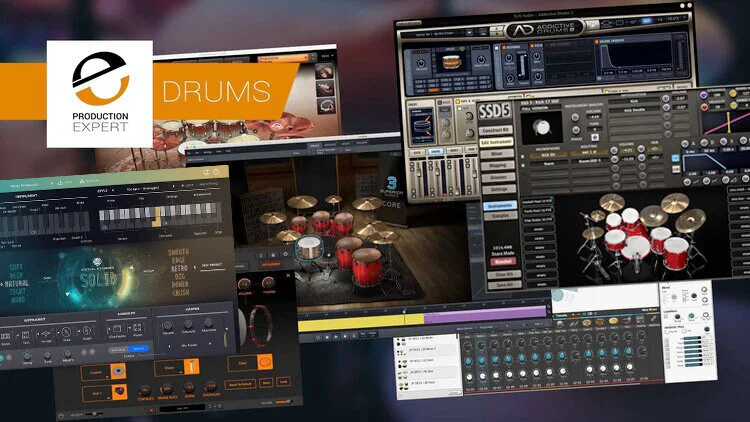This screenshot has width=750, height=422.
Task: Open the Mixer page in SSD5
Action: tap(497, 154)
